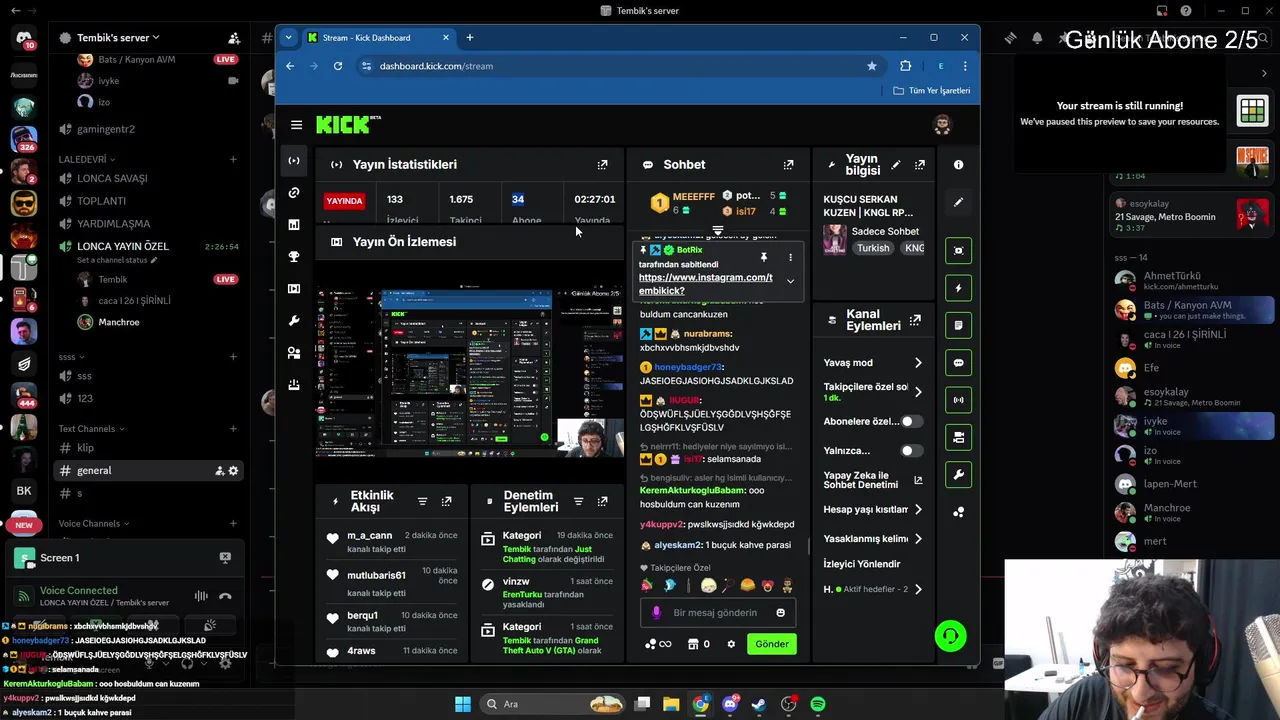1280x720 pixels.
Task: Expand Hesap yaşı kısıtlaması option
Action: [918, 510]
